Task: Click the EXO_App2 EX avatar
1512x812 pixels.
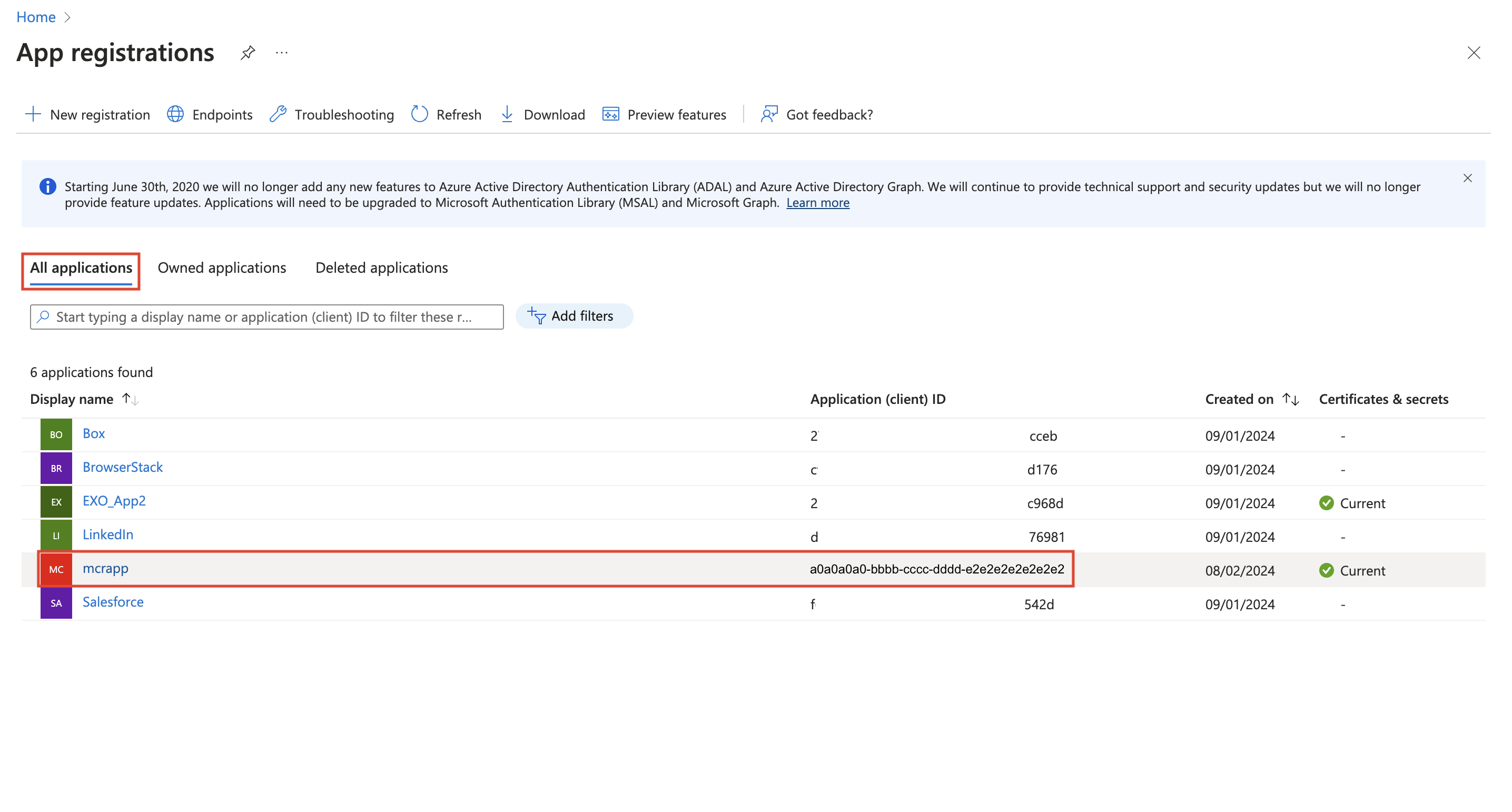Action: click(x=56, y=502)
